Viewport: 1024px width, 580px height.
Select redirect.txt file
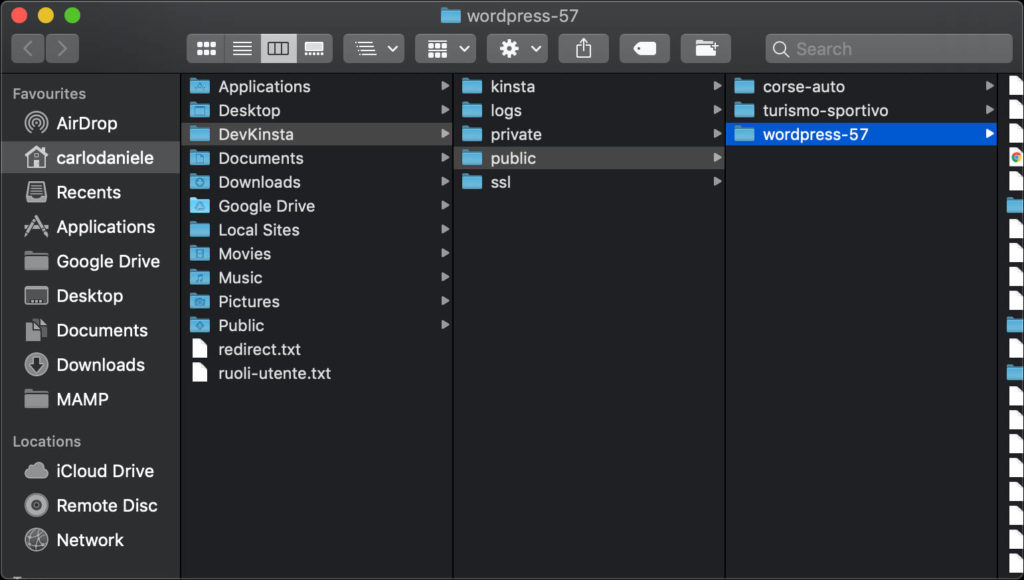click(x=317, y=349)
